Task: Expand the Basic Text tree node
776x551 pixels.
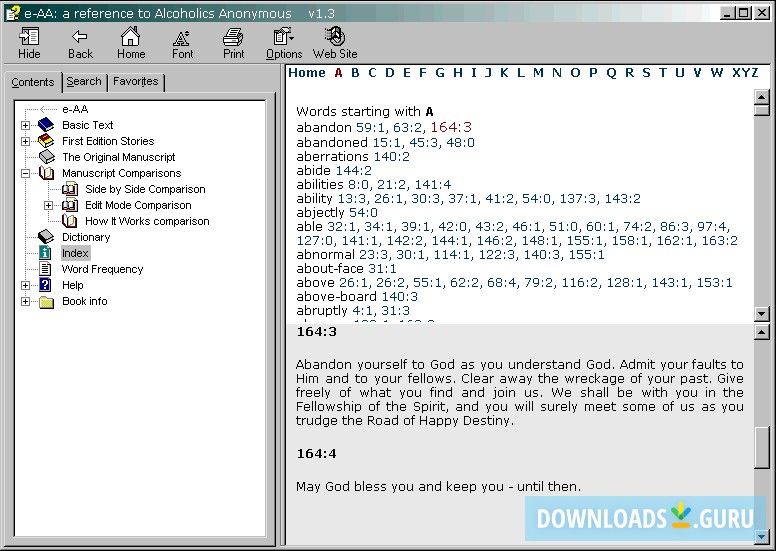Action: [26, 125]
